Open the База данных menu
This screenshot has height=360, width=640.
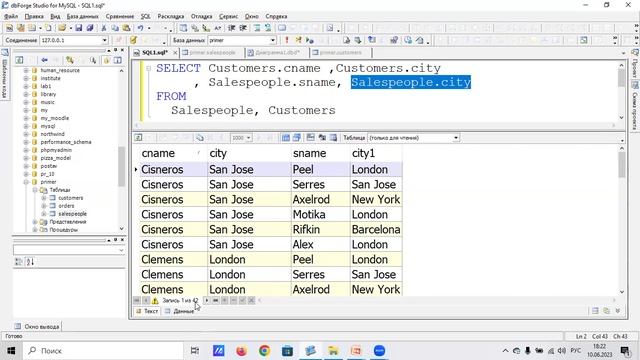click(x=82, y=16)
